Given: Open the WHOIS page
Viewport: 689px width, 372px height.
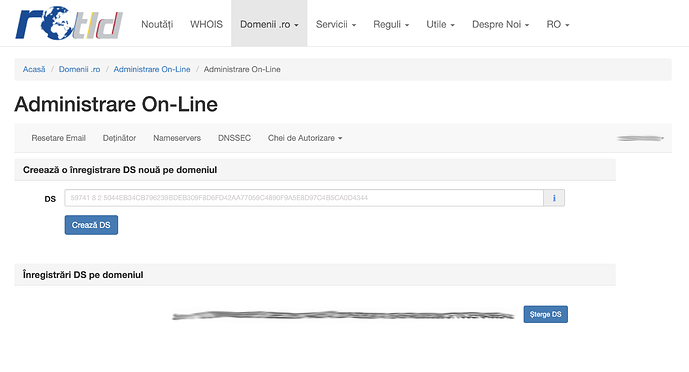Looking at the screenshot, I should (206, 25).
